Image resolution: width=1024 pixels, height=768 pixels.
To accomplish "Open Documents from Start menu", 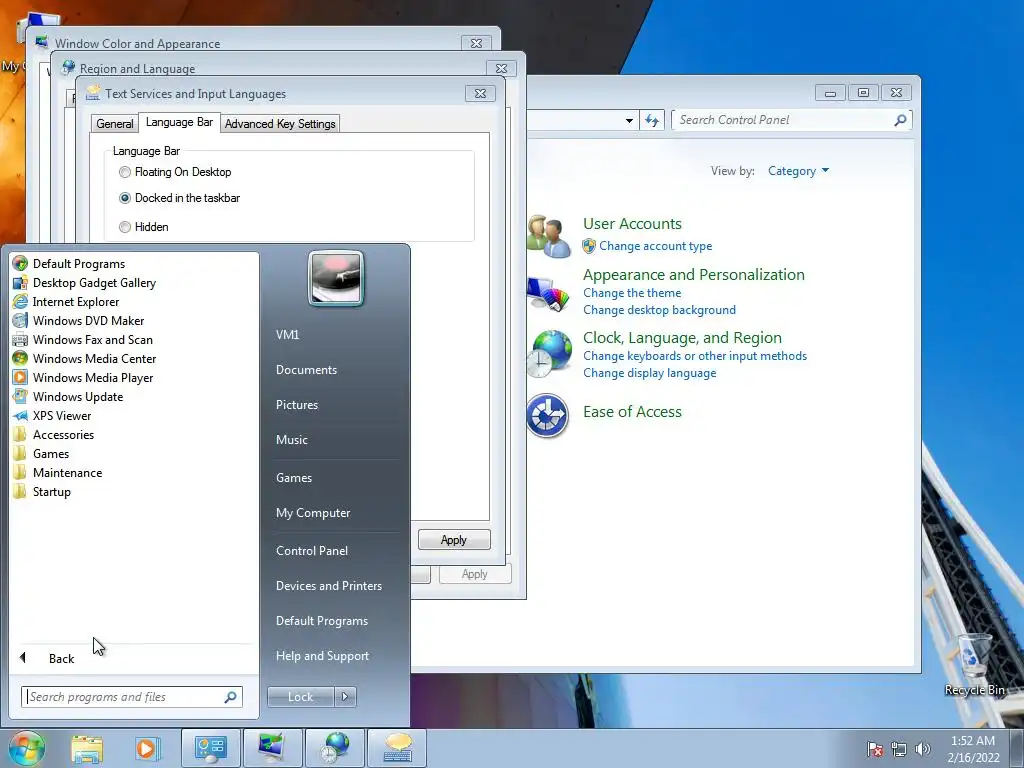I will pos(306,370).
